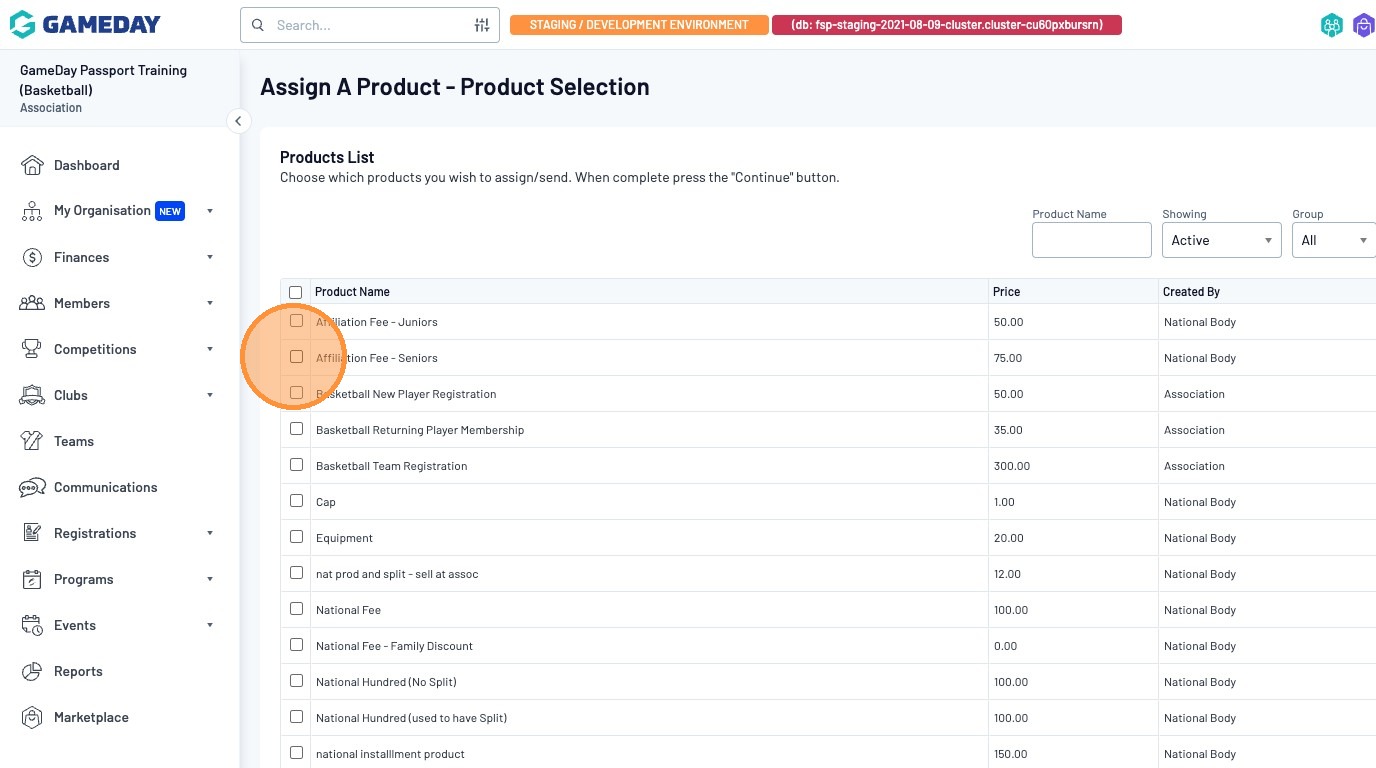Image resolution: width=1376 pixels, height=768 pixels.
Task: Open the Group dropdown
Action: [1333, 240]
